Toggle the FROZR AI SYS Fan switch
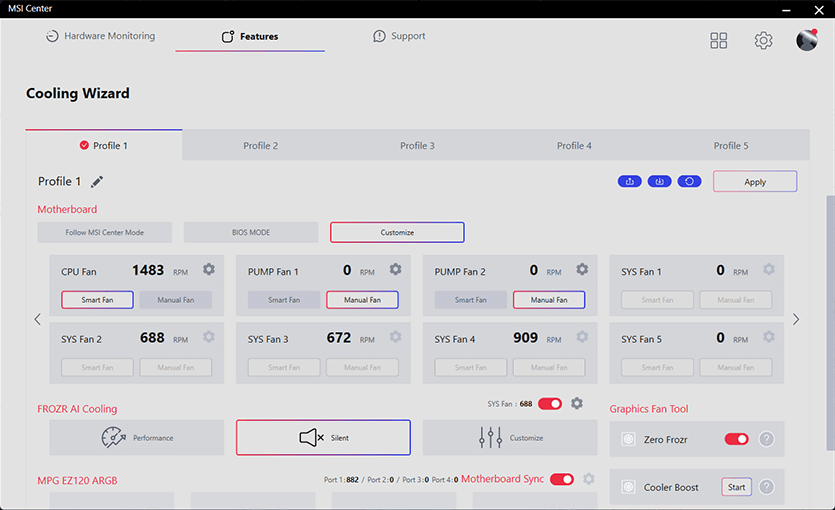Screen dimensions: 835x510 (x=550, y=403)
